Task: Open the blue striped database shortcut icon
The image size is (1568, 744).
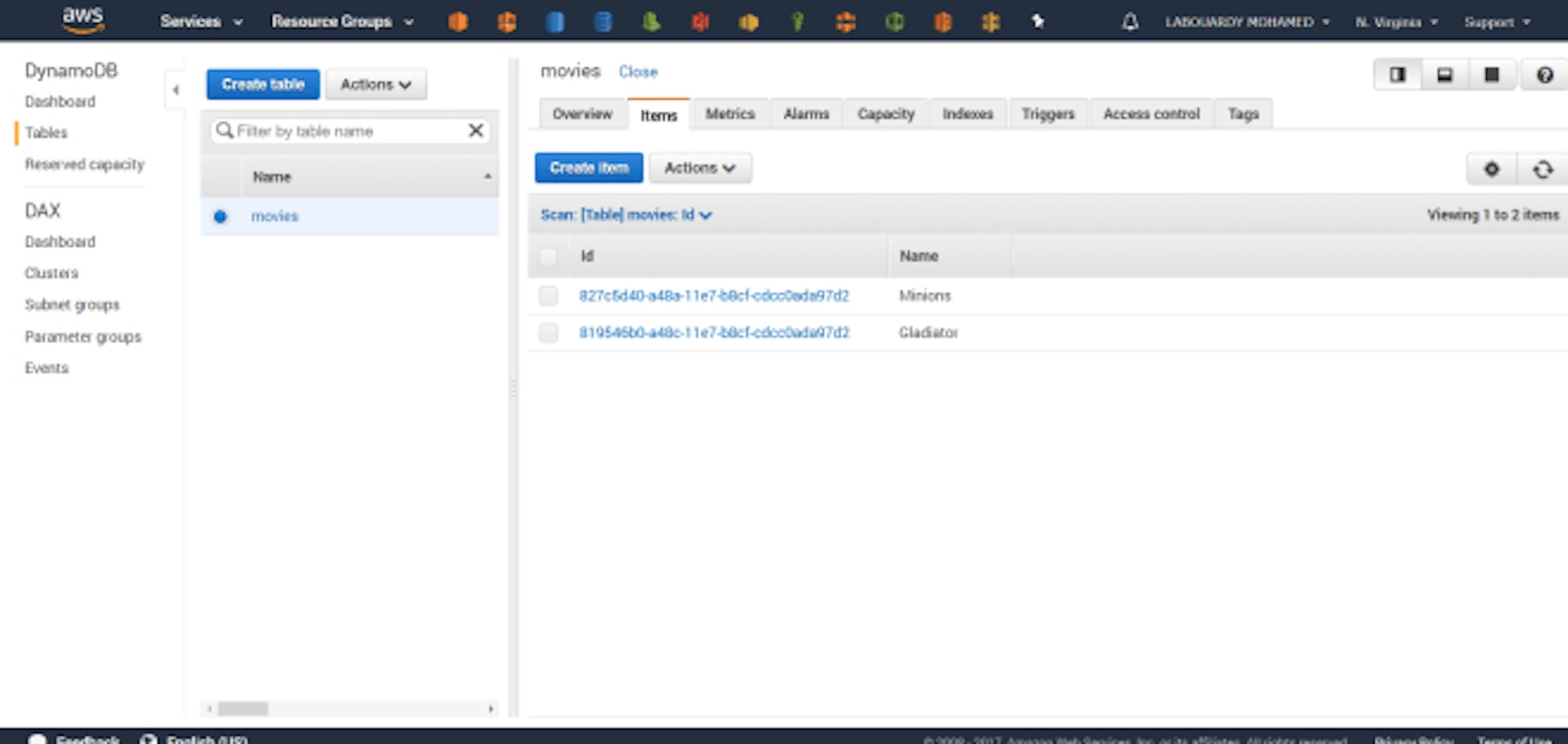Action: coord(603,22)
